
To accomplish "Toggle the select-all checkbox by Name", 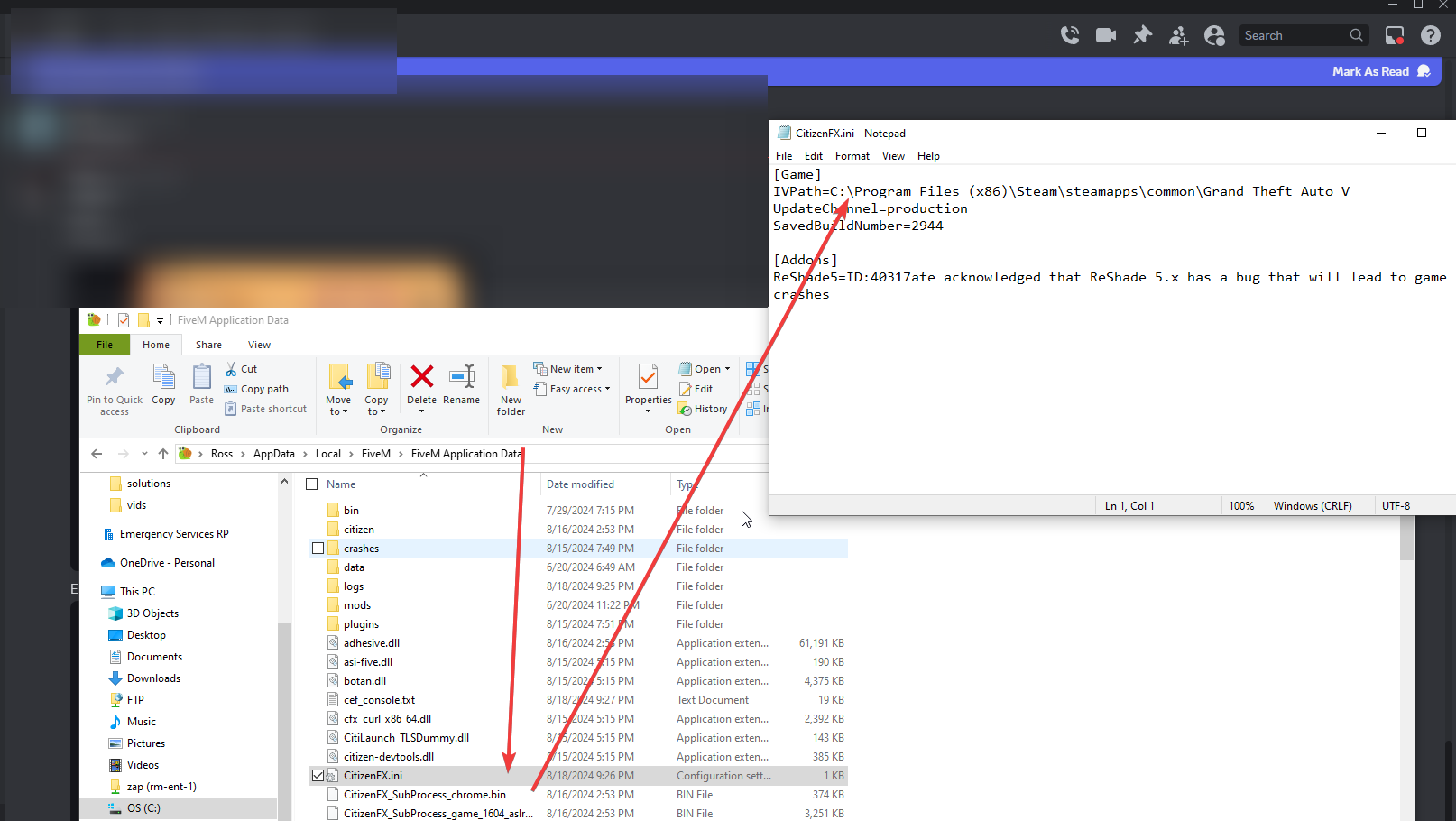I will [312, 484].
